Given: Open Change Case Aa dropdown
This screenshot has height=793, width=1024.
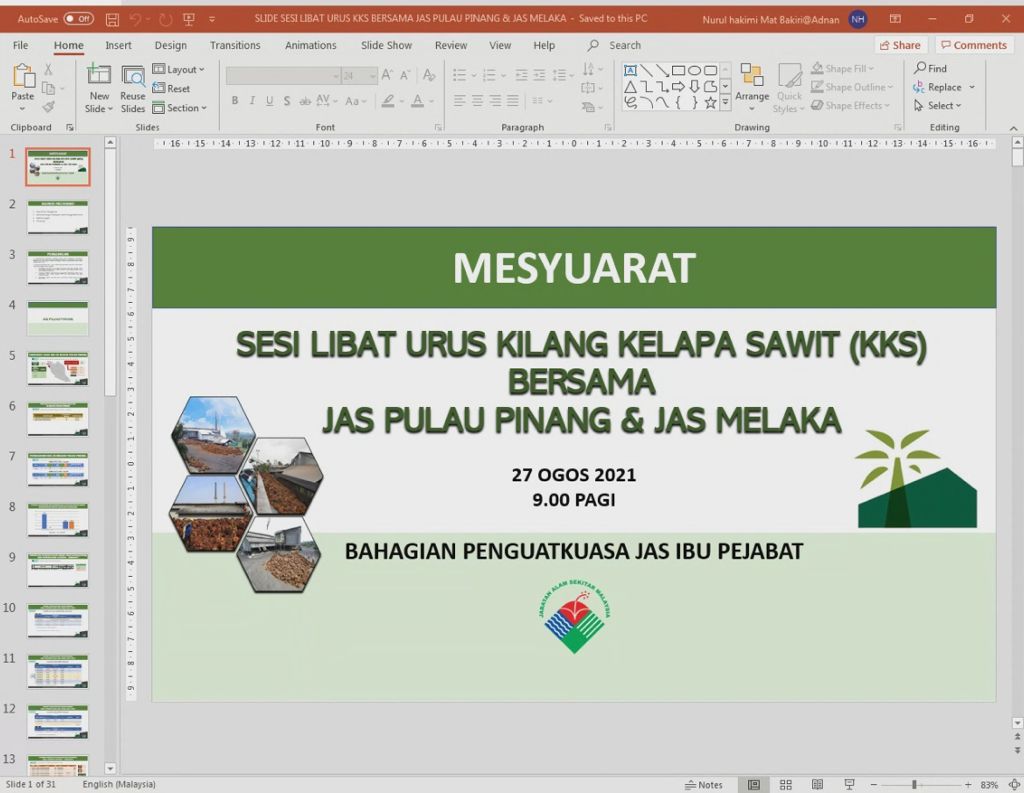Looking at the screenshot, I should tap(356, 101).
